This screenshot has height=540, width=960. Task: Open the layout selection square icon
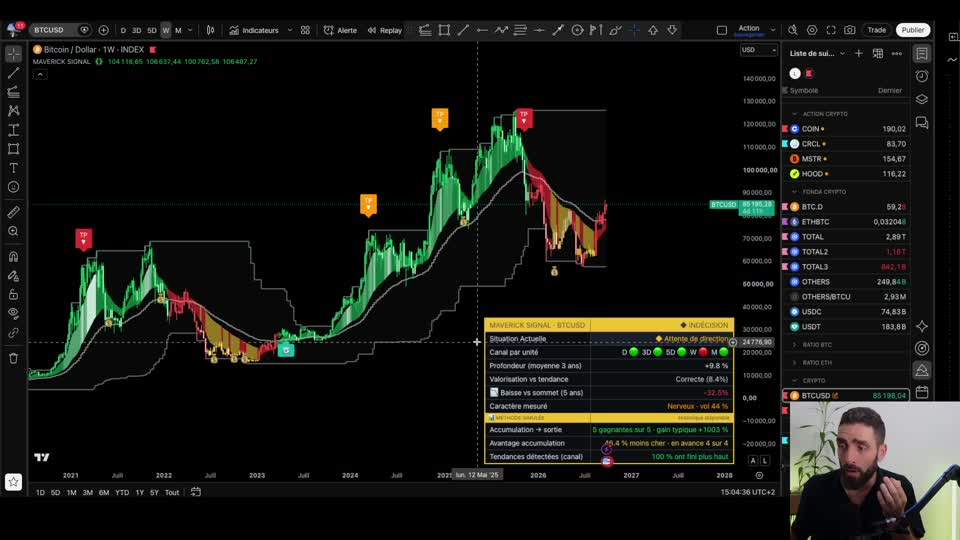pos(722,30)
